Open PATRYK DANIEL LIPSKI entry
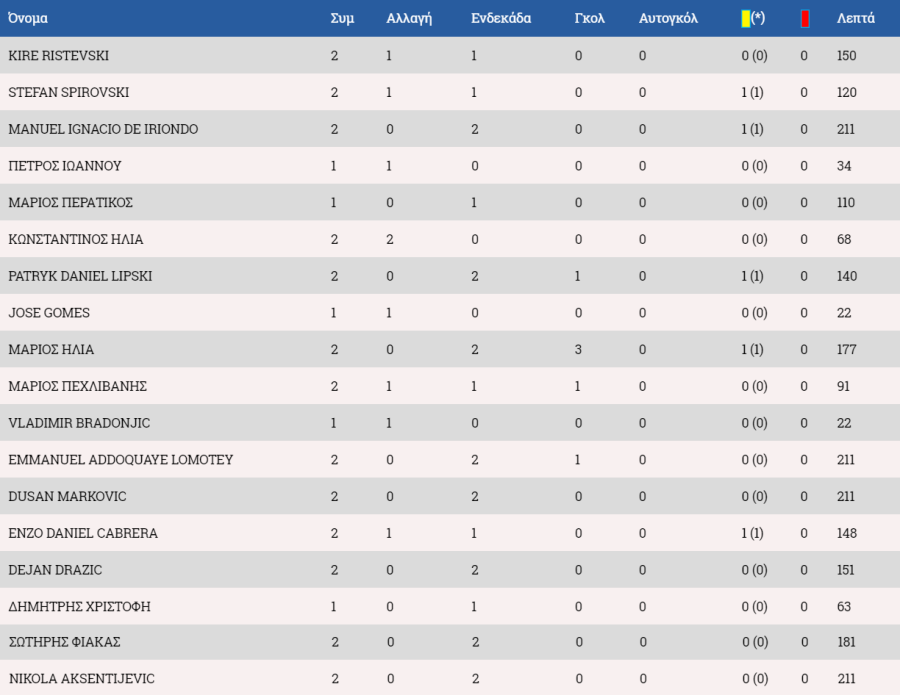Viewport: 900px width, 695px height. (x=450, y=275)
